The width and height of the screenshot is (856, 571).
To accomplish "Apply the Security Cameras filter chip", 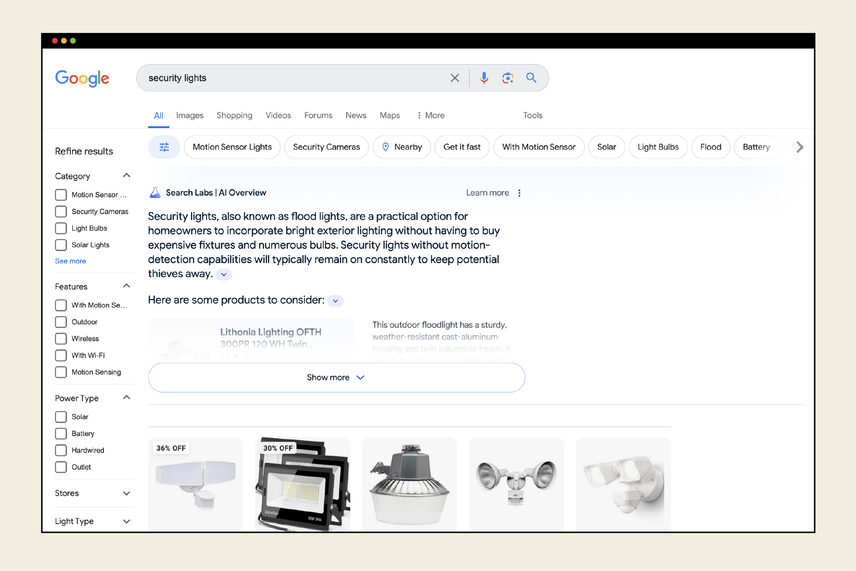I will [326, 147].
